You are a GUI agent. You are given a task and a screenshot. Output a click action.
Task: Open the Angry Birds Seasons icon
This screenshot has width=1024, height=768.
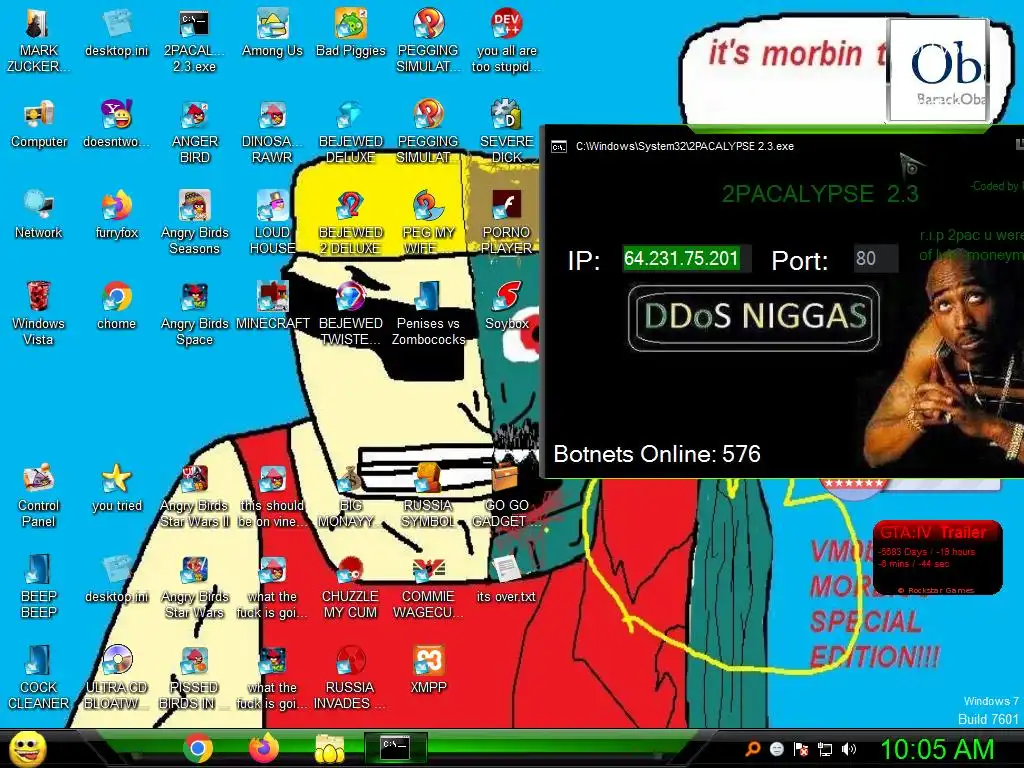pos(194,222)
